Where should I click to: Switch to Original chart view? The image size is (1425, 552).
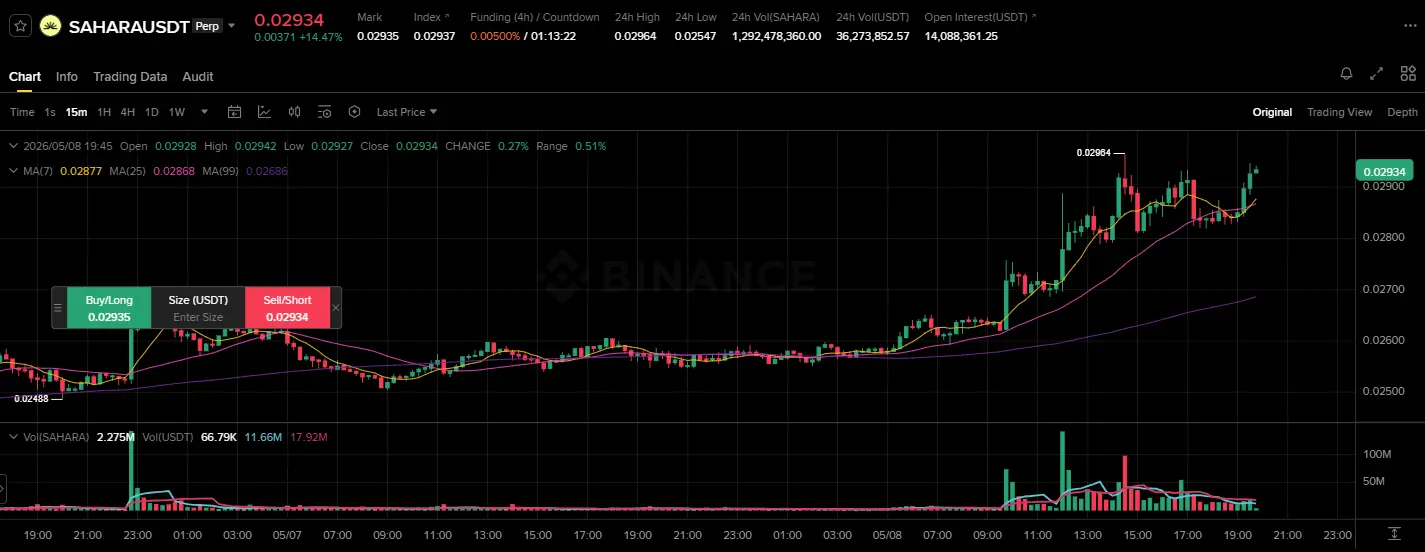(1272, 112)
